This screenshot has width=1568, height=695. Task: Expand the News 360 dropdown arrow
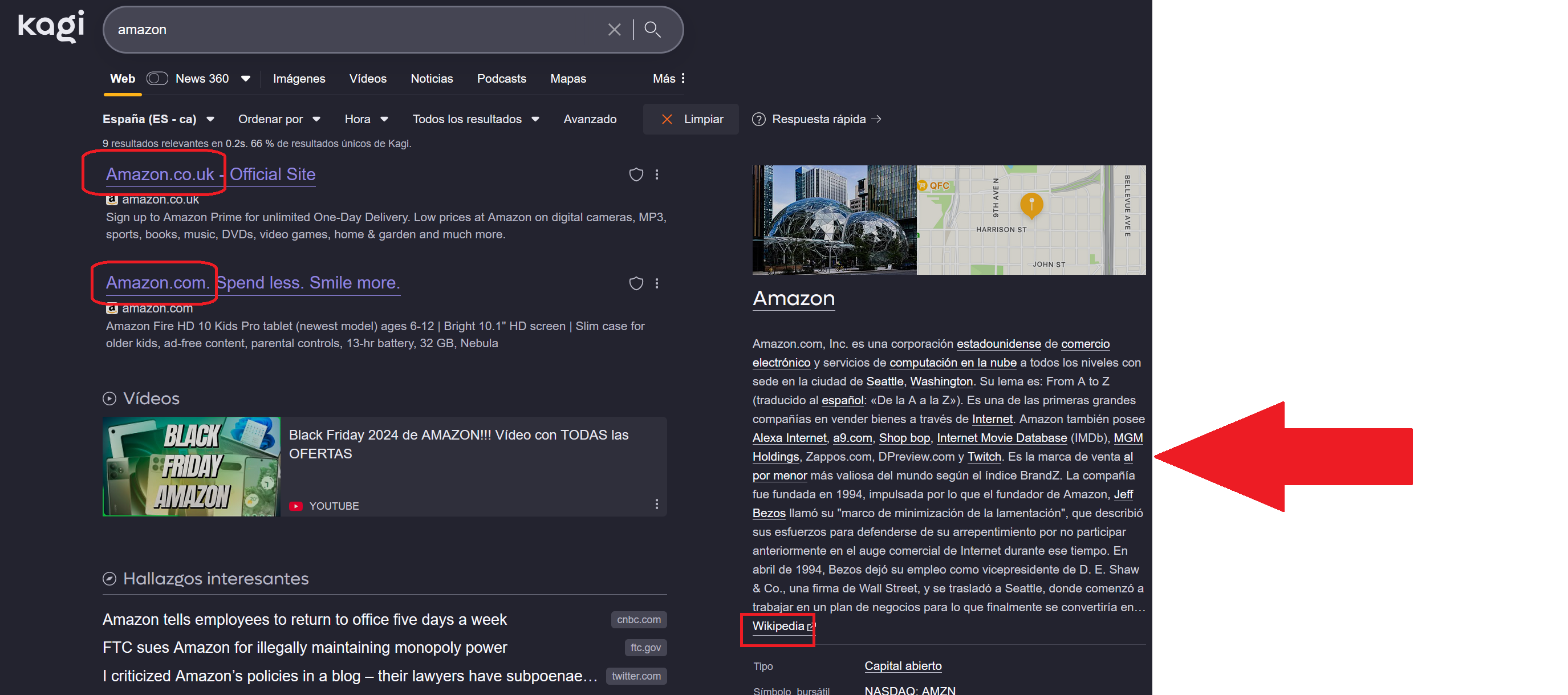point(246,79)
